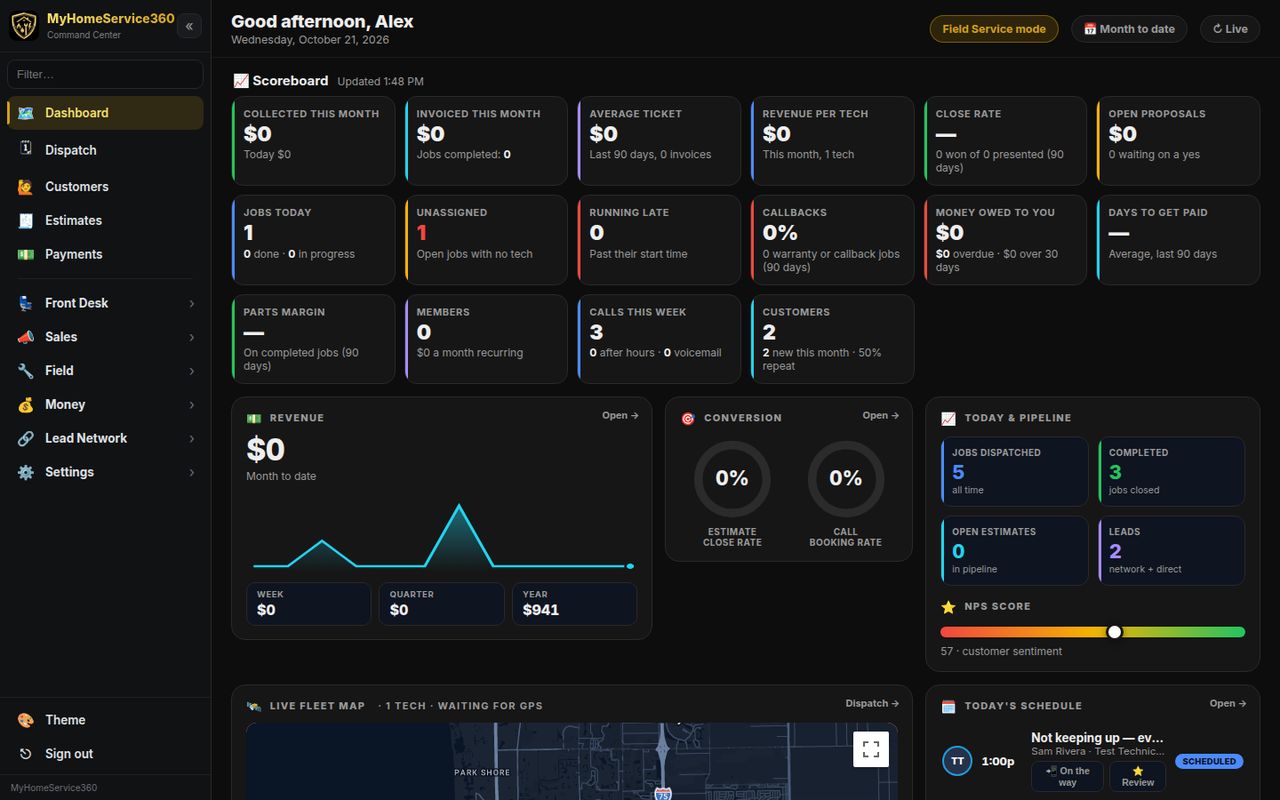Expand the Lead Network menu chevron

tap(192, 439)
